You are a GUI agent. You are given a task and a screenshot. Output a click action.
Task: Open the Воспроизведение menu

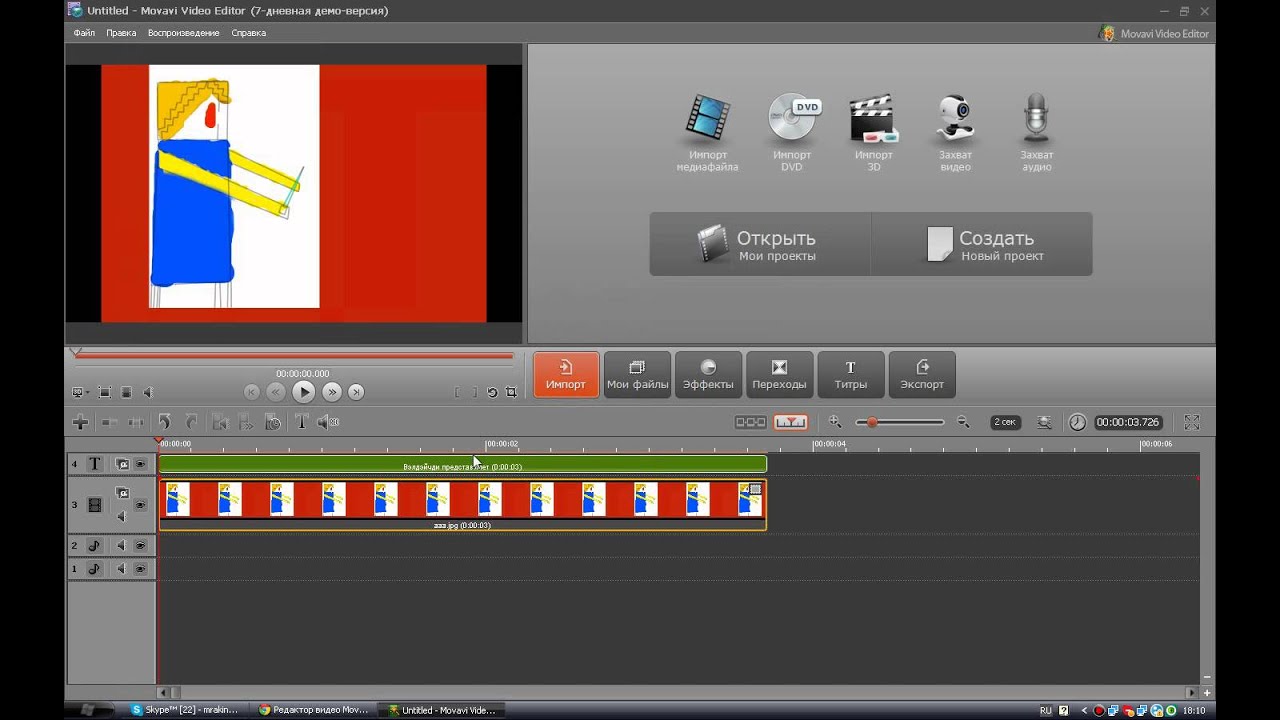[x=184, y=33]
